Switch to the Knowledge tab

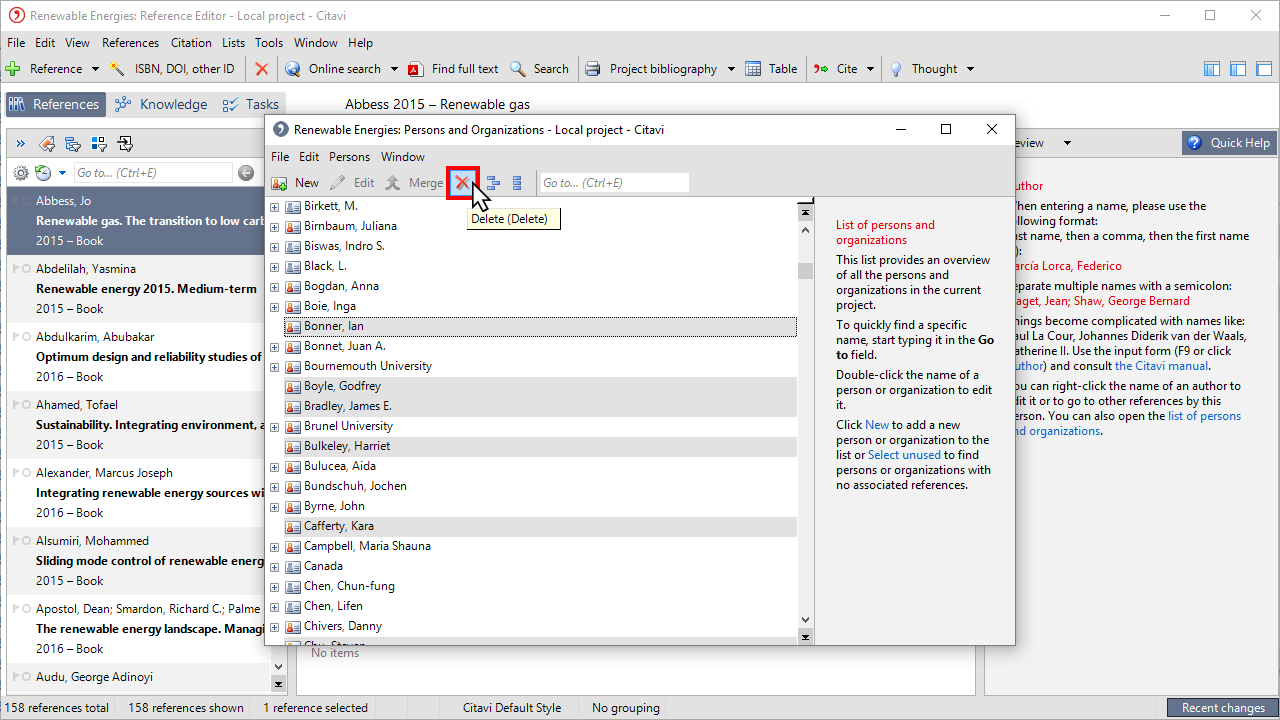[x=161, y=104]
